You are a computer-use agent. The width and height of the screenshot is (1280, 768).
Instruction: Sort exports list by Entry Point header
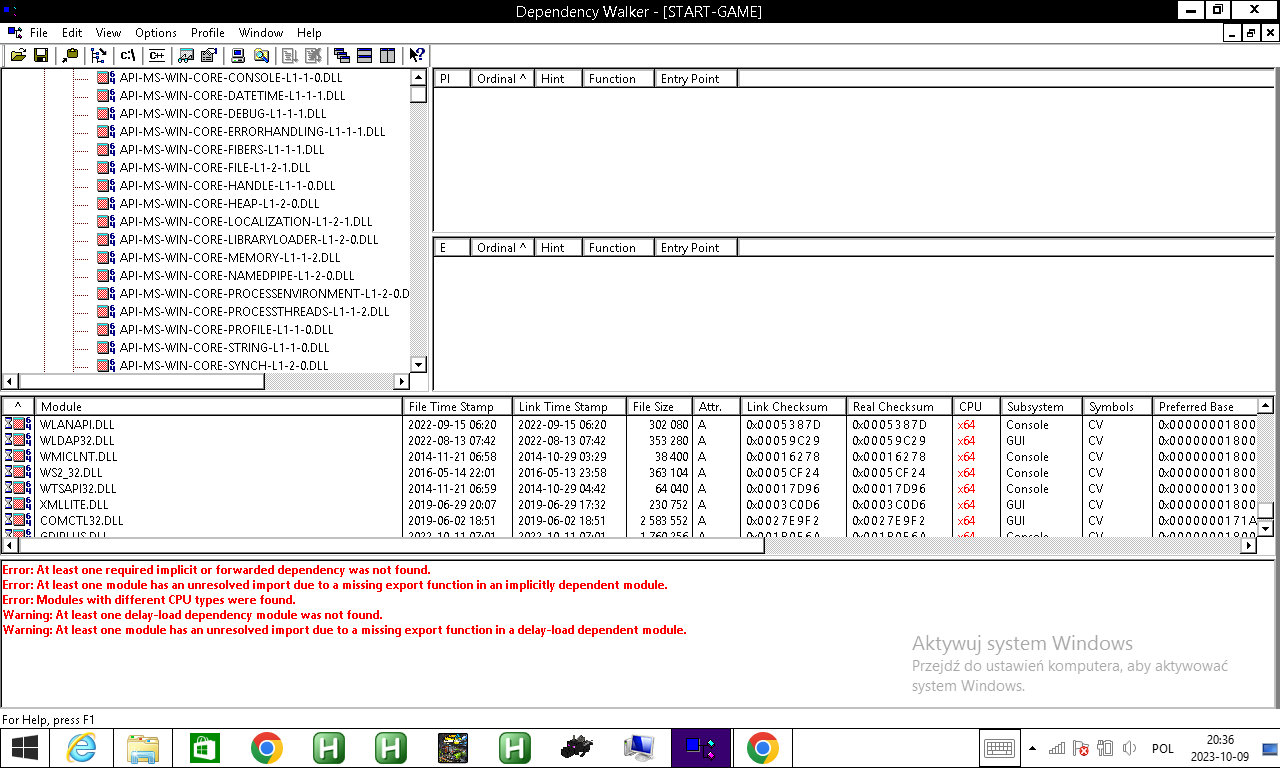click(x=696, y=247)
